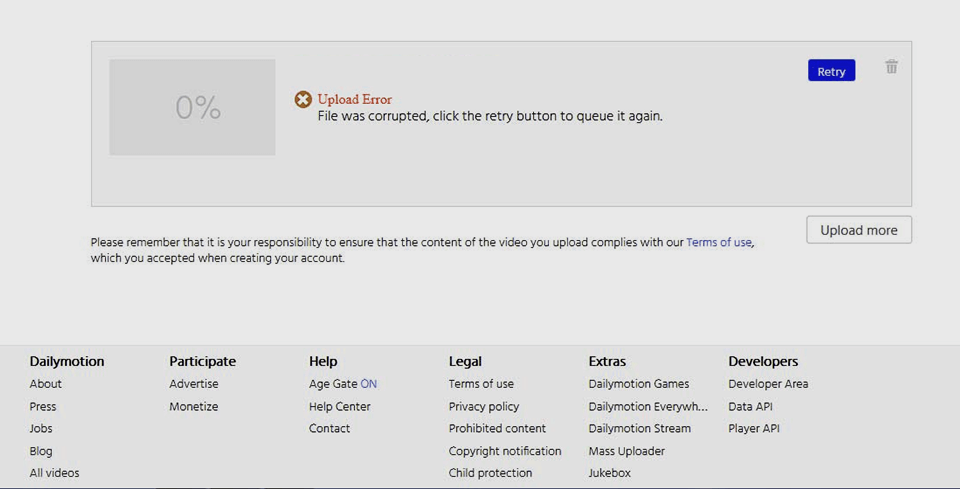Click the red Upload Error icon
The height and width of the screenshot is (489, 960).
[x=303, y=99]
